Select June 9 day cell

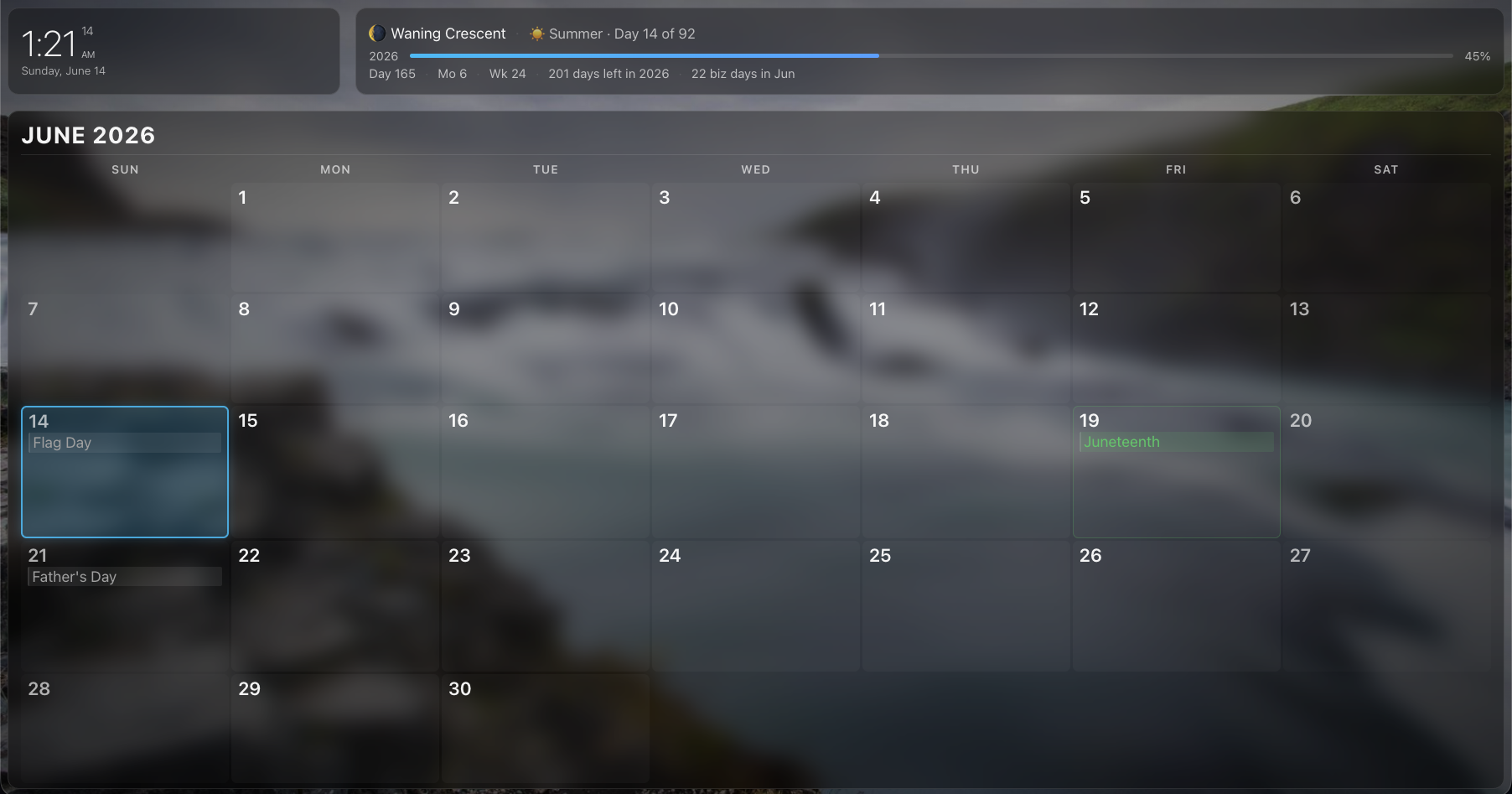546,349
